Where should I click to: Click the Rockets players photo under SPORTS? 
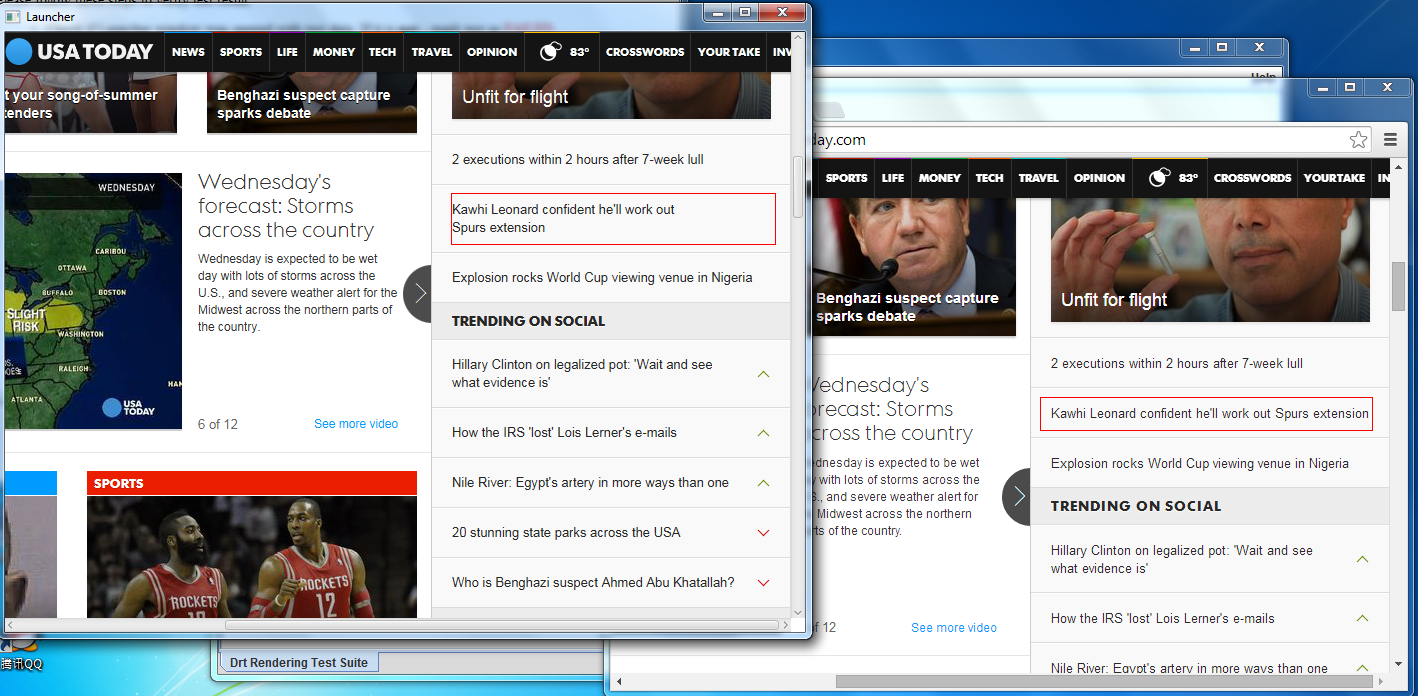[252, 557]
